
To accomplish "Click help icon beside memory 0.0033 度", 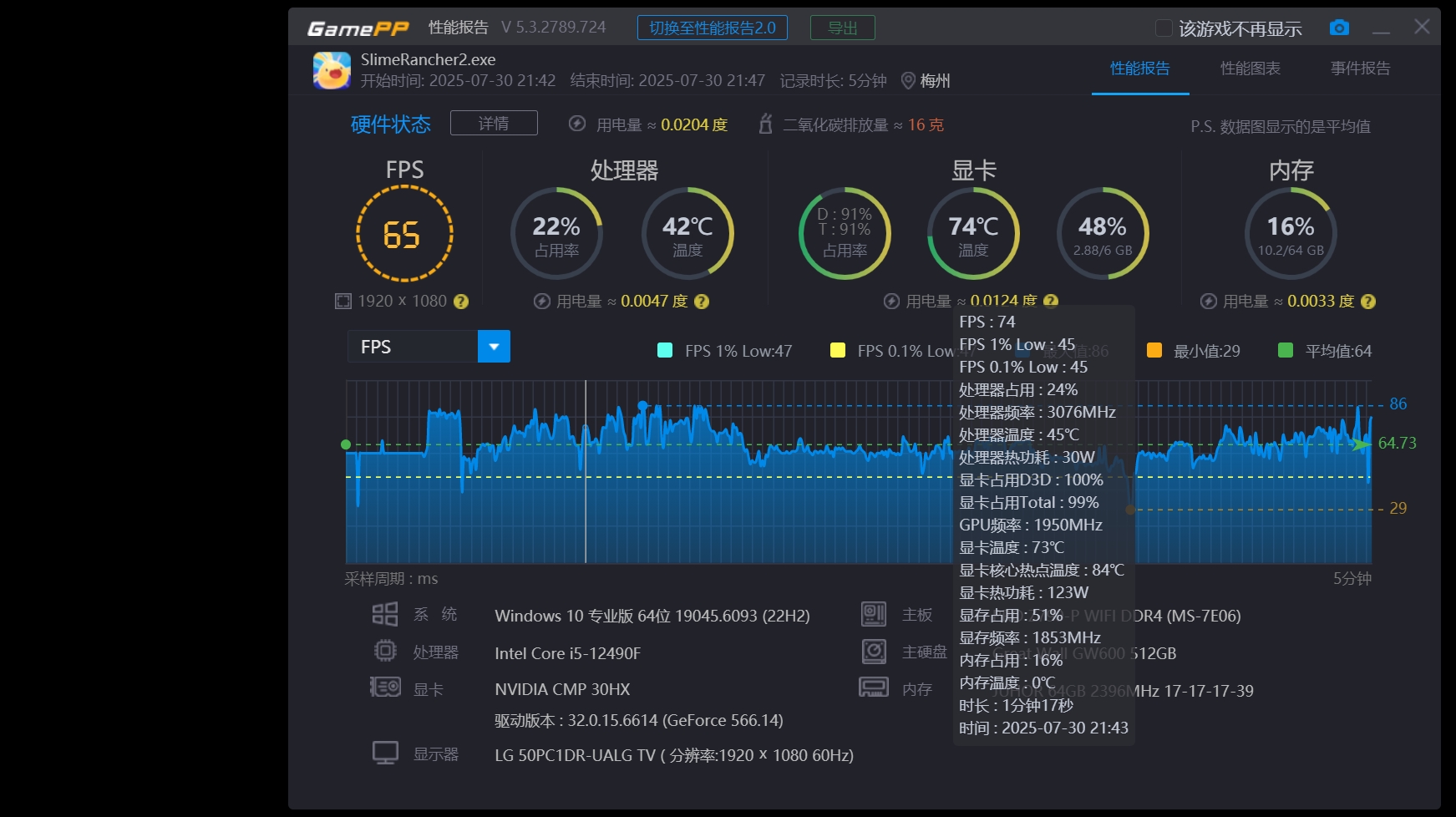I will click(x=1368, y=302).
